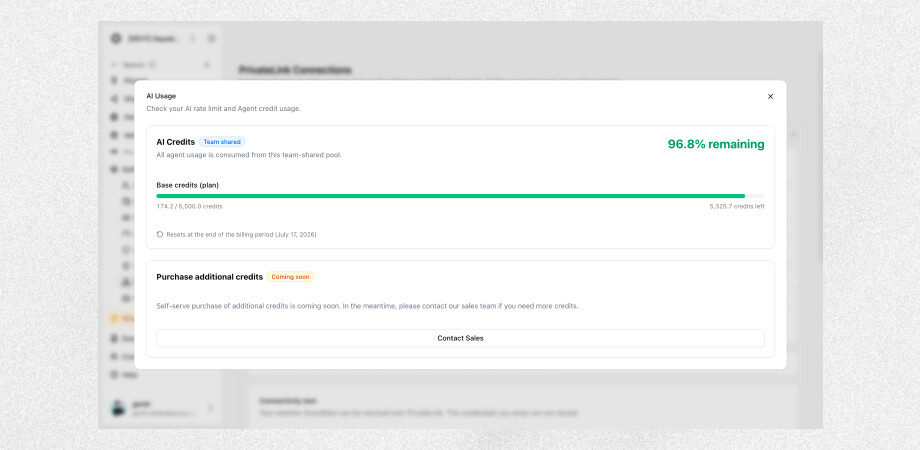Image resolution: width=920 pixels, height=450 pixels.
Task: Click the page scrollbar on the right edge
Action: [820, 158]
